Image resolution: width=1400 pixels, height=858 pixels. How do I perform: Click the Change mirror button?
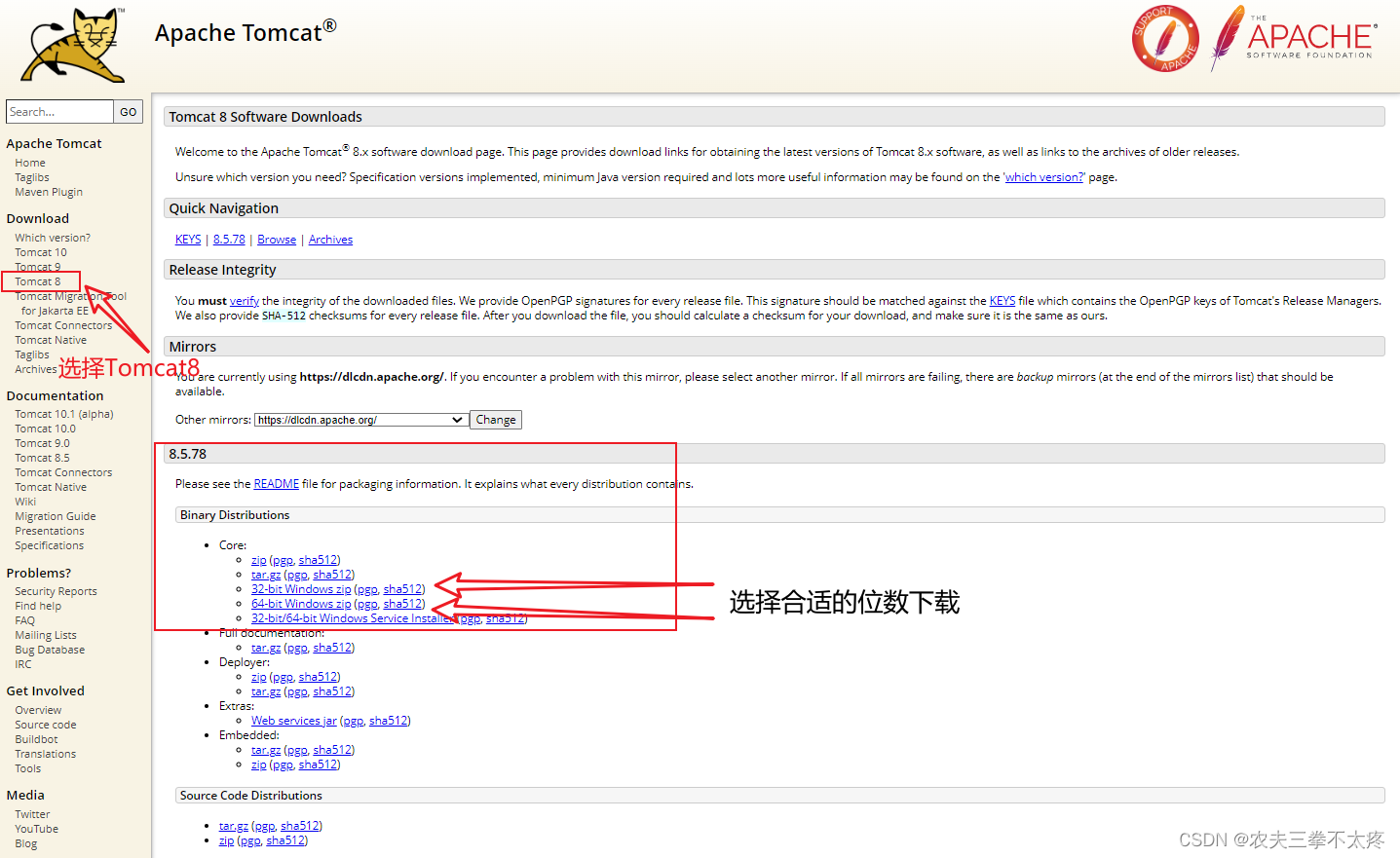point(496,420)
